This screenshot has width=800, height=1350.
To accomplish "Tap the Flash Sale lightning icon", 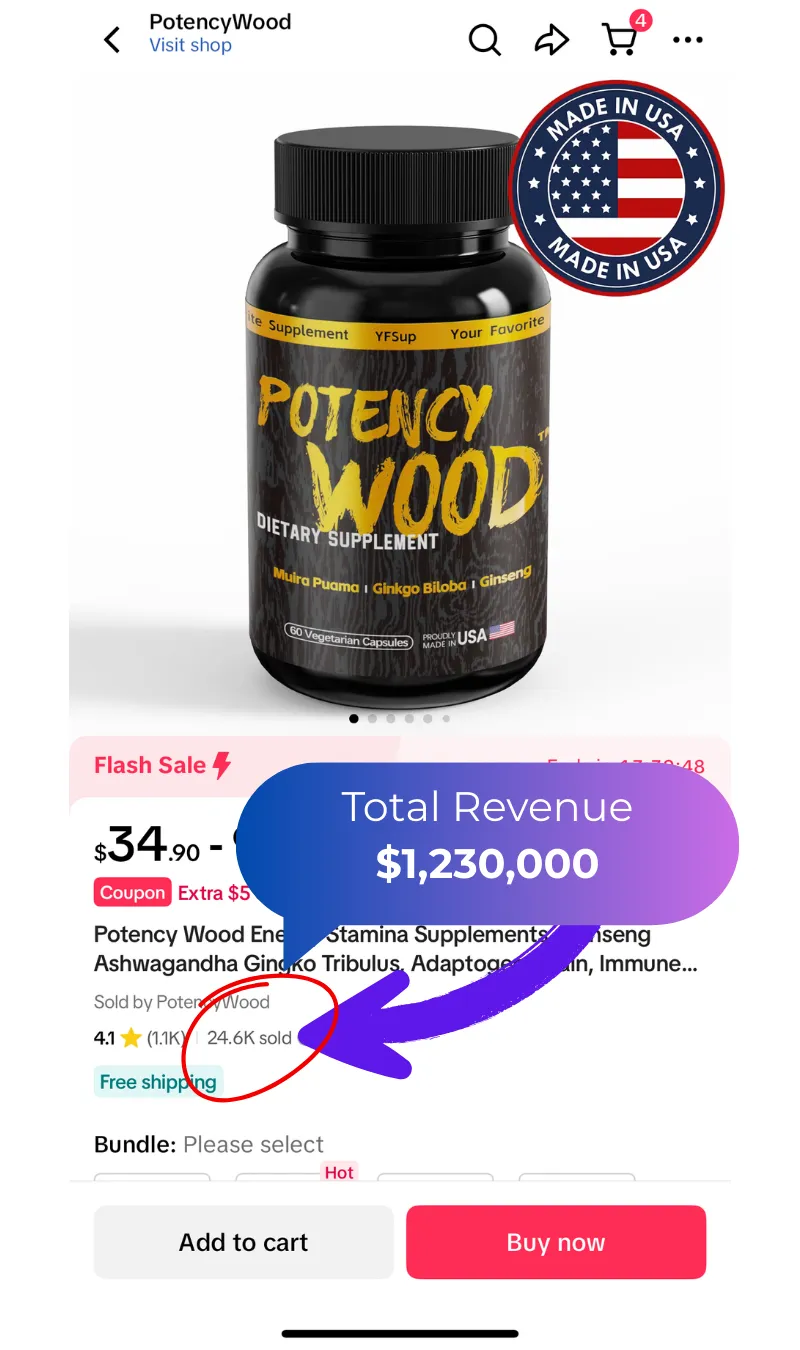I will tap(222, 766).
